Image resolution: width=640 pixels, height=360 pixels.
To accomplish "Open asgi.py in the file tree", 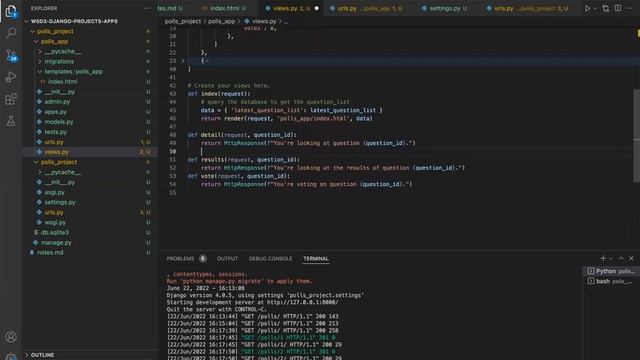I will click(54, 192).
